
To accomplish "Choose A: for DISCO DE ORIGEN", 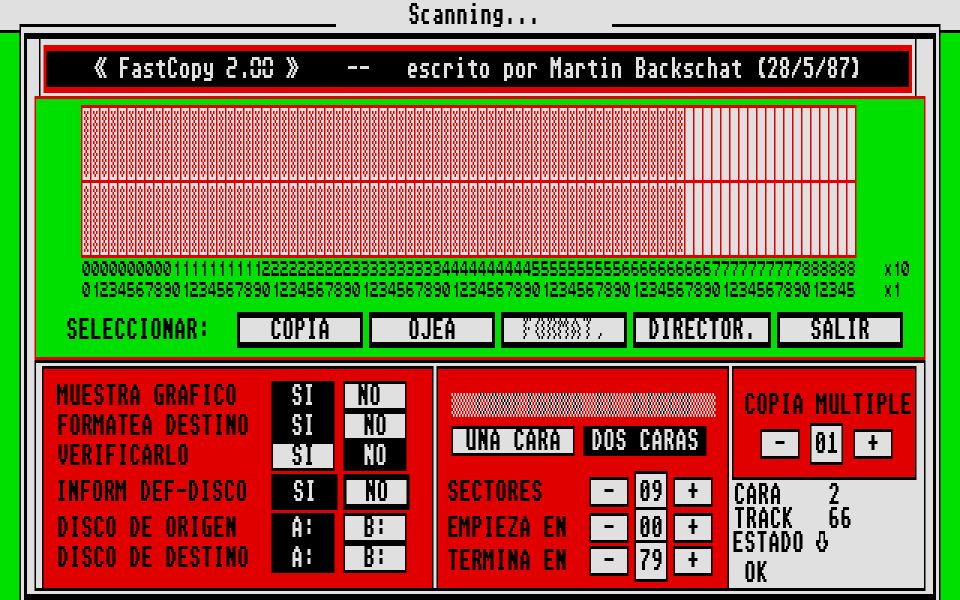I will (x=303, y=527).
